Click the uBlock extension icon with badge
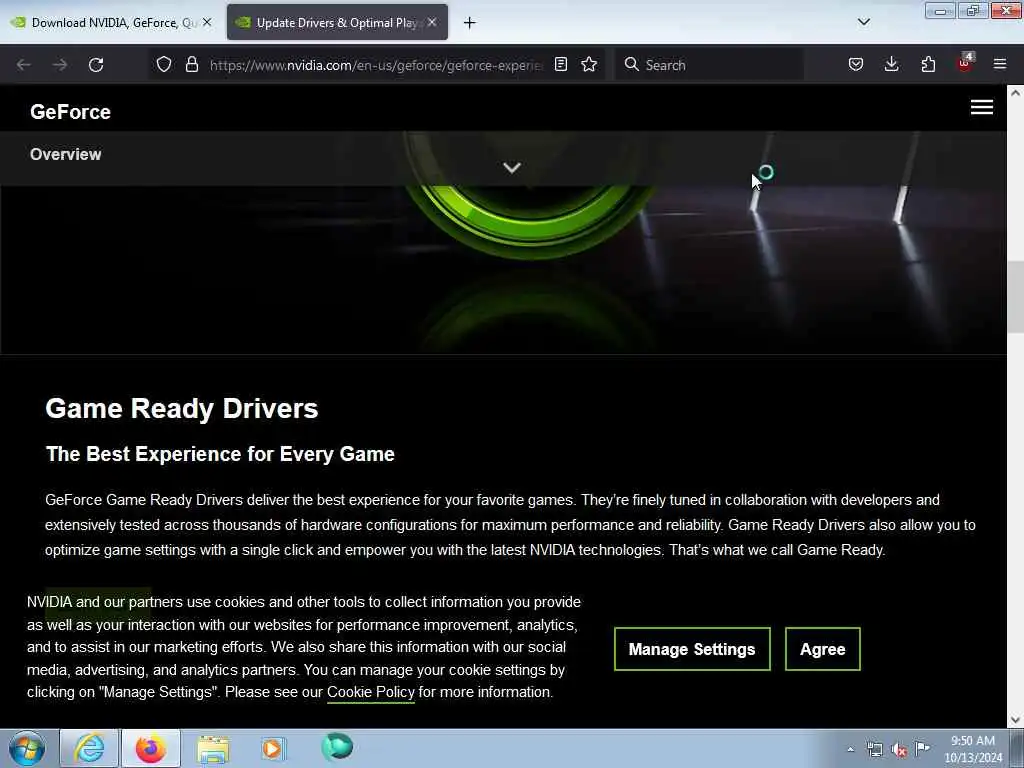 point(965,63)
